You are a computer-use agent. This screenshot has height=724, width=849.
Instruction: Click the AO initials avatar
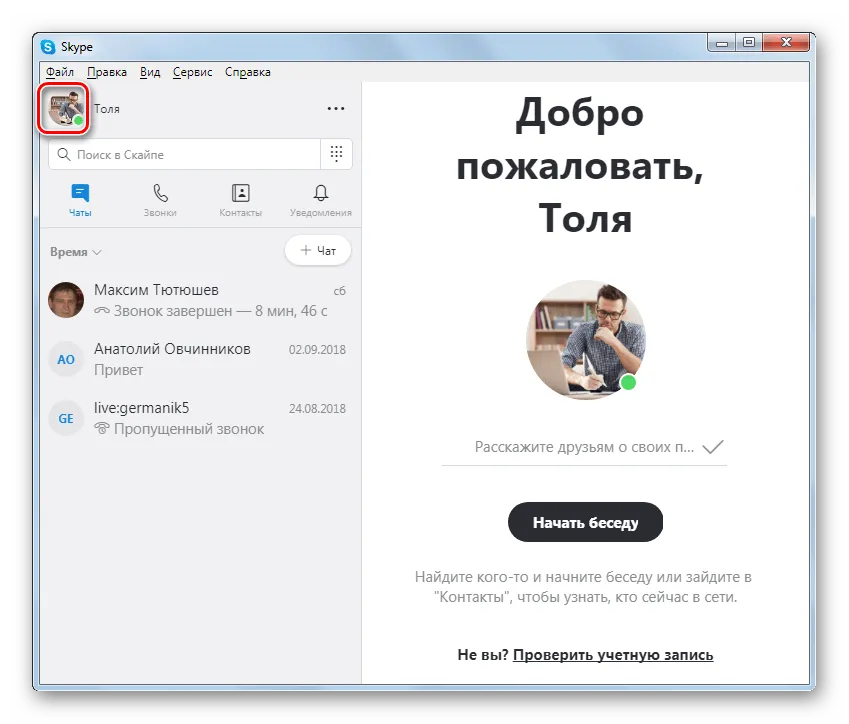point(66,359)
